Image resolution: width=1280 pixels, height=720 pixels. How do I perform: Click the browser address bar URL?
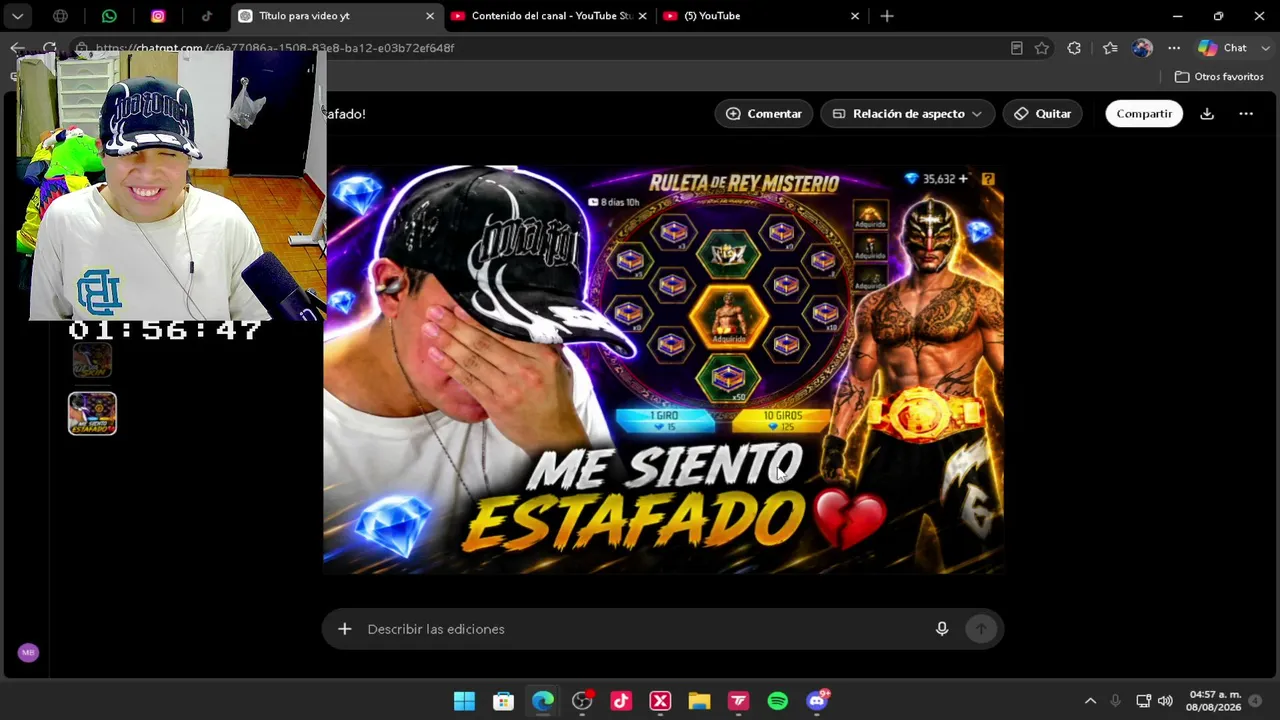pyautogui.click(x=275, y=48)
